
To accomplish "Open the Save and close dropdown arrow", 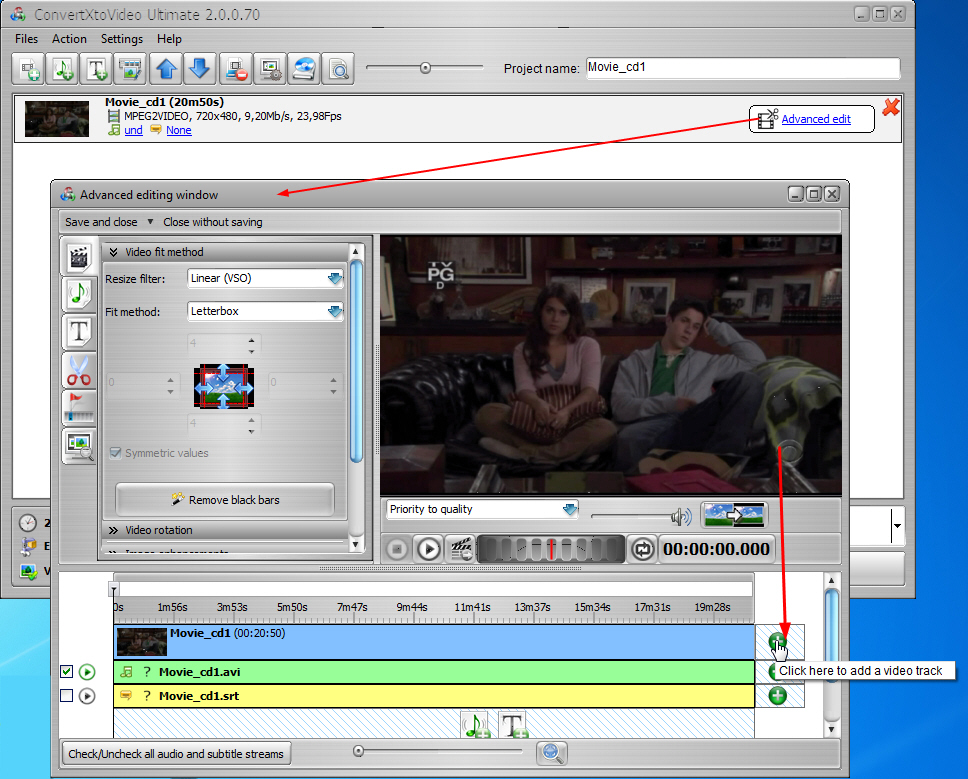I will click(x=150, y=222).
